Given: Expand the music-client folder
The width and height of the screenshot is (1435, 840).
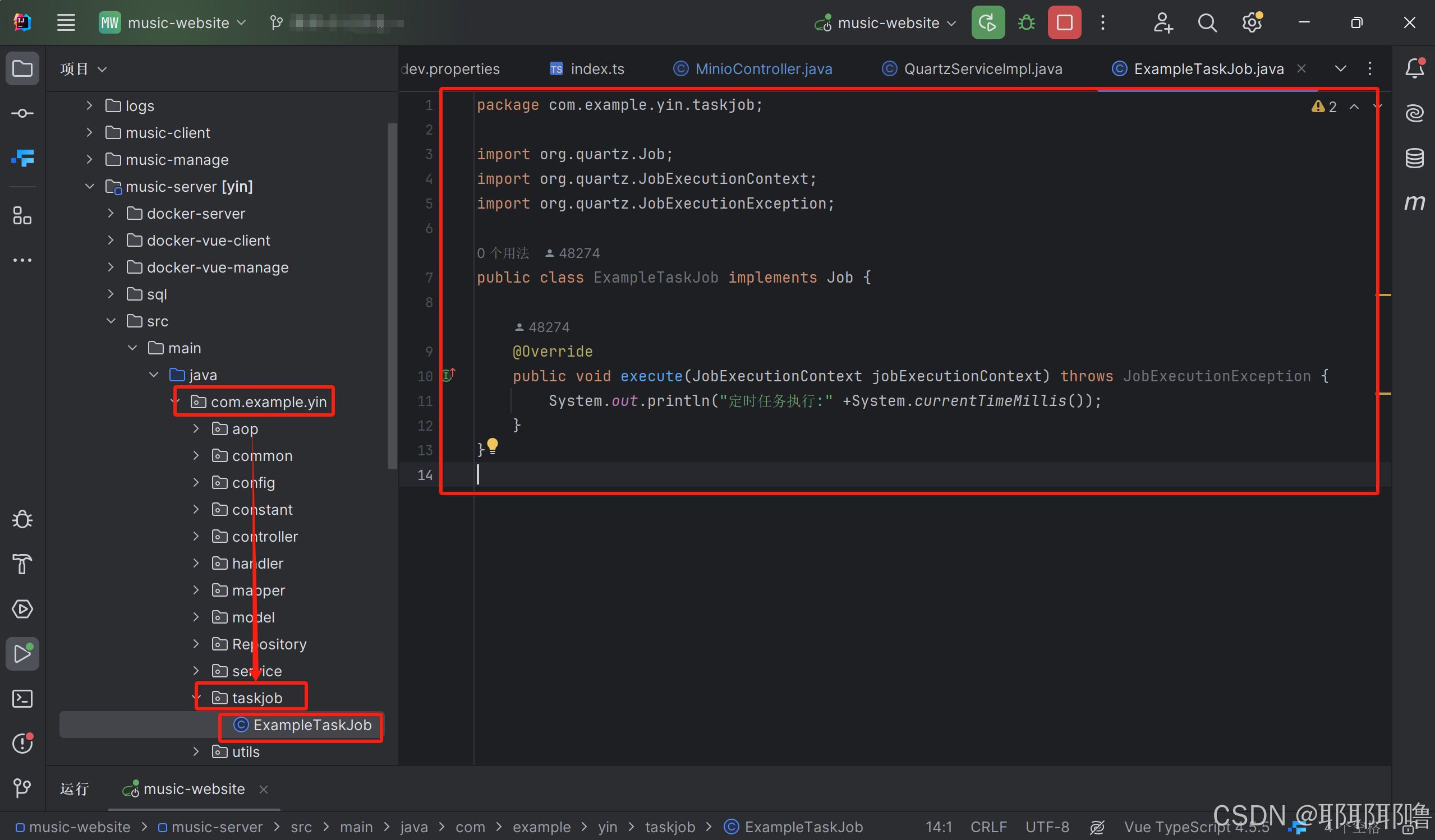Looking at the screenshot, I should 89,132.
